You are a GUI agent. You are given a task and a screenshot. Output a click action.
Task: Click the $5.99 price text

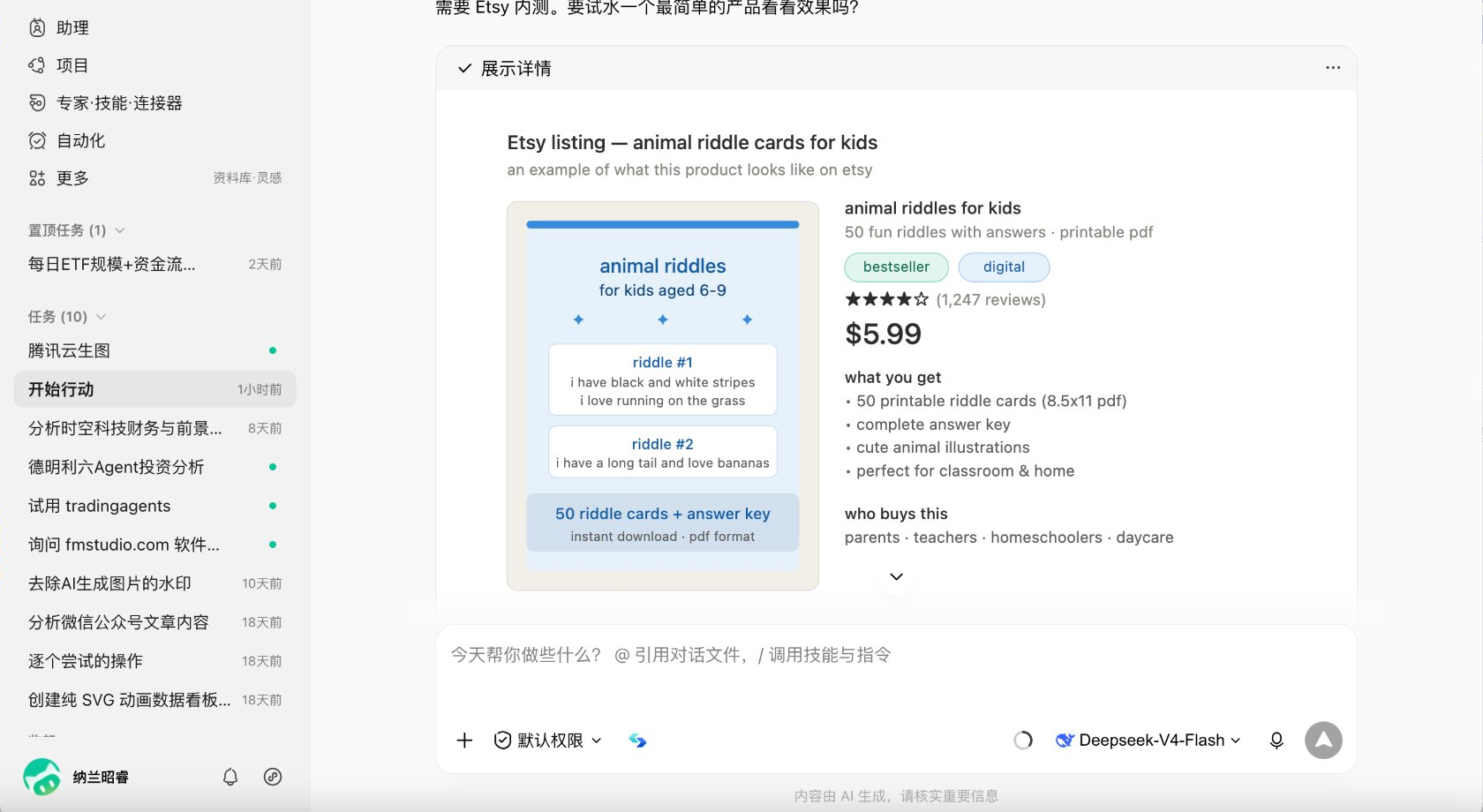[883, 335]
